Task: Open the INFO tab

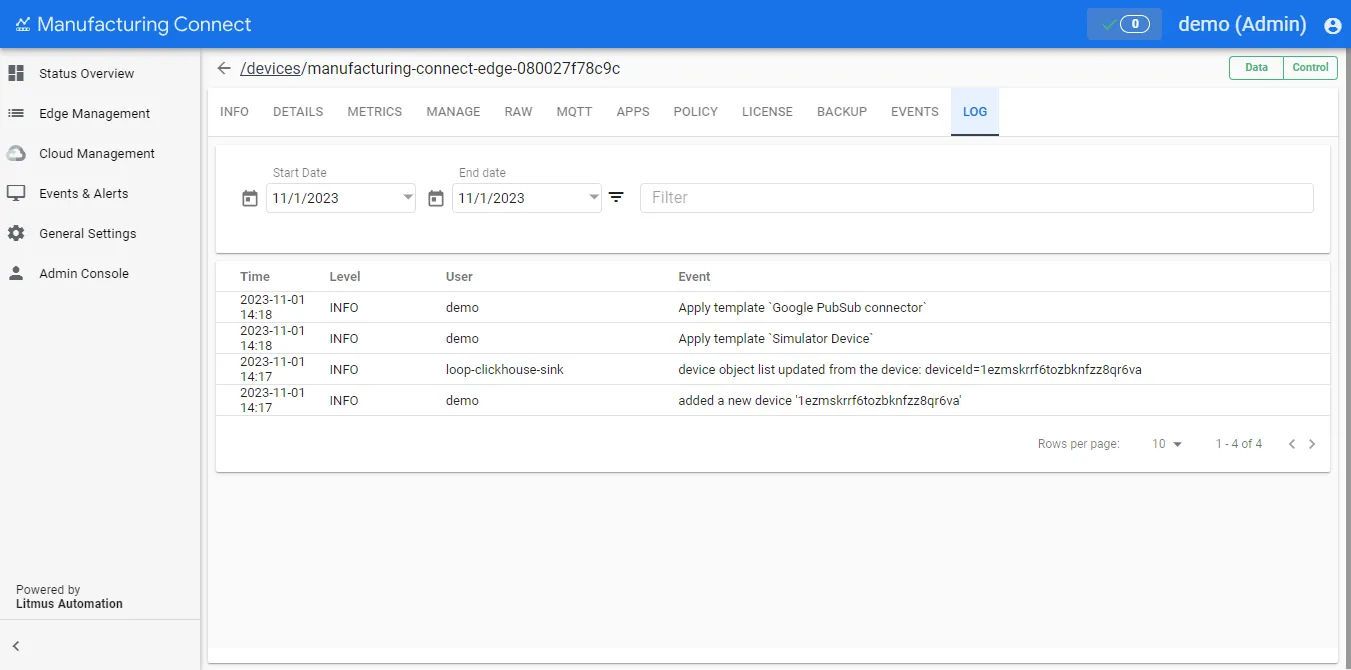Action: coord(234,112)
